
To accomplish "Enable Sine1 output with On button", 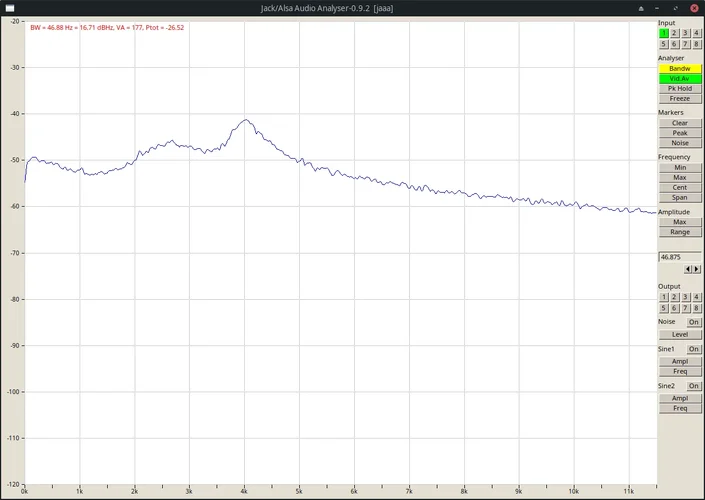I will click(x=694, y=349).
